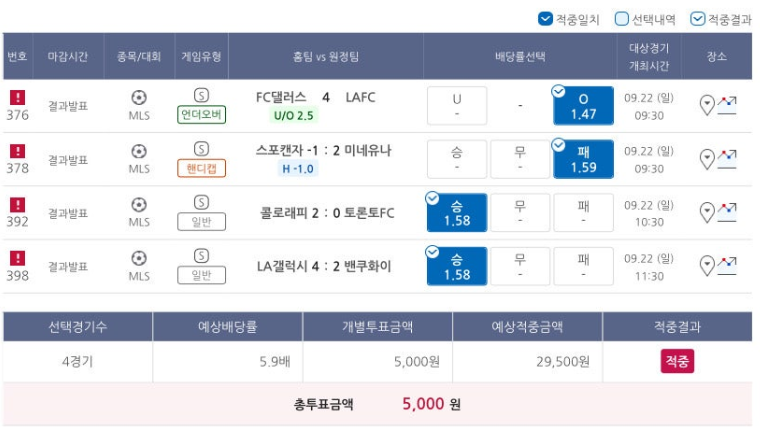This screenshot has height=437, width=760.
Task: Click the soccer ball icon in row 392
Action: [x=139, y=205]
